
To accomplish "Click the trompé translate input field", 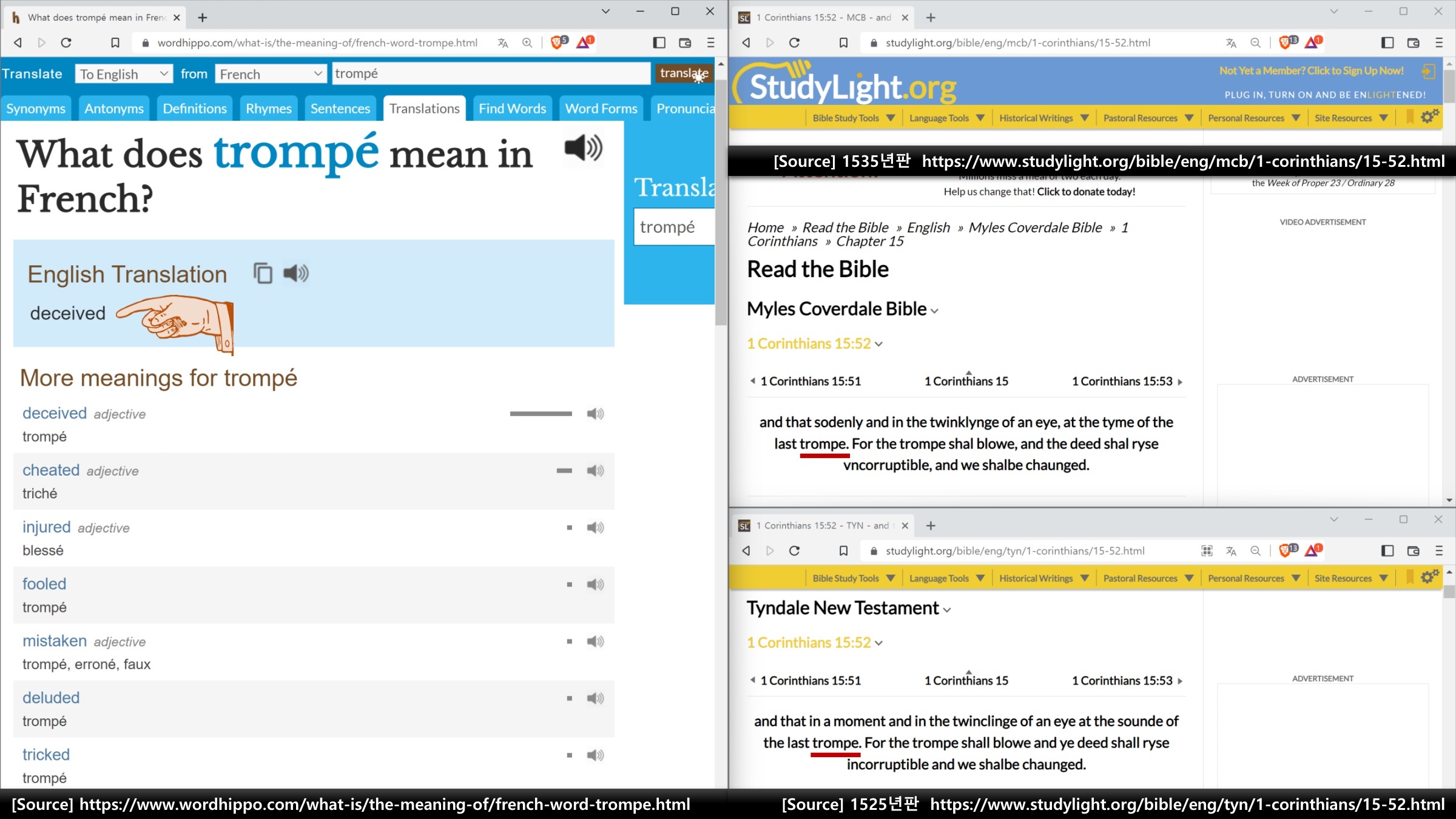I will [491, 74].
